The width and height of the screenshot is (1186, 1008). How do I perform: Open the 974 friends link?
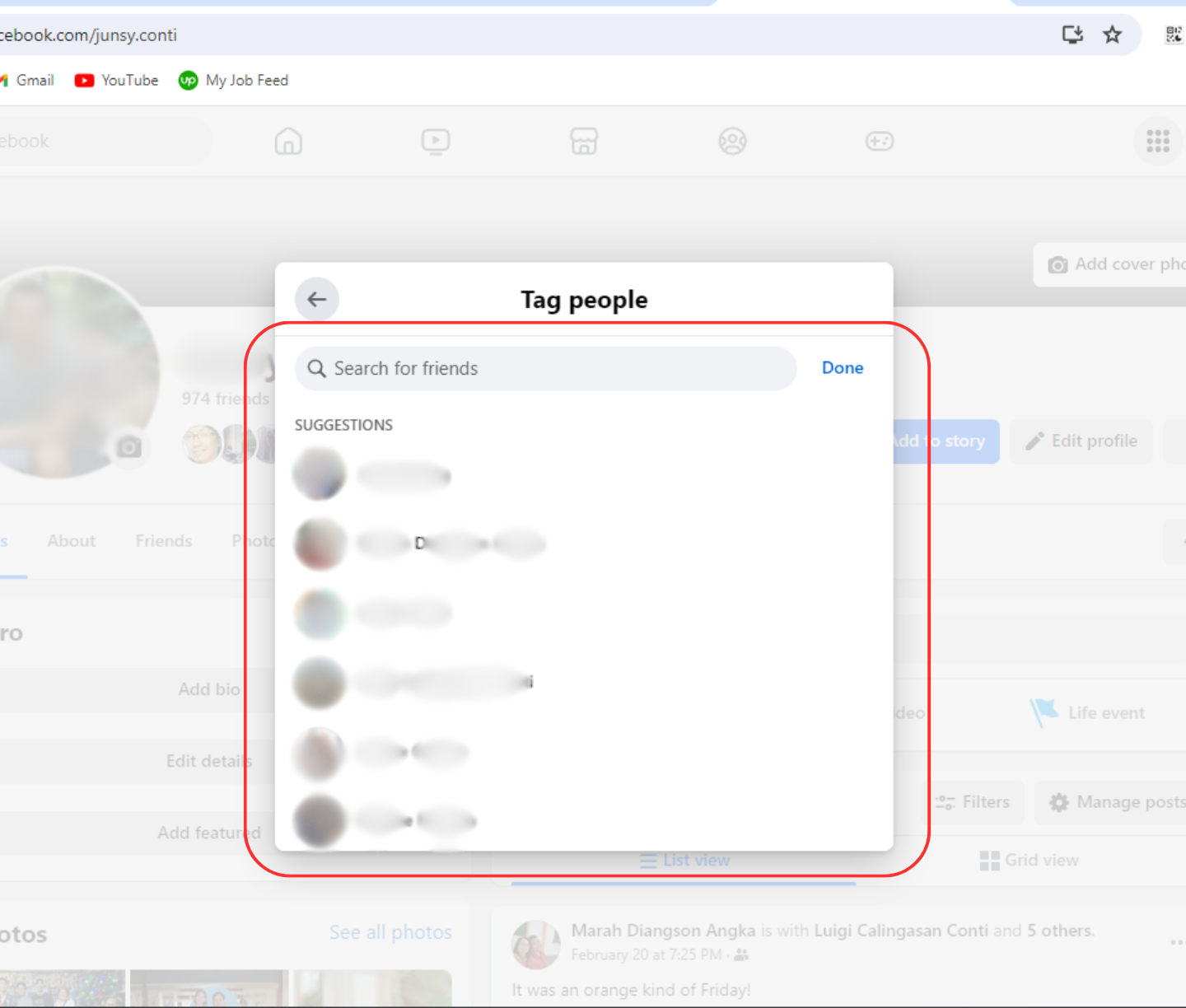[226, 399]
